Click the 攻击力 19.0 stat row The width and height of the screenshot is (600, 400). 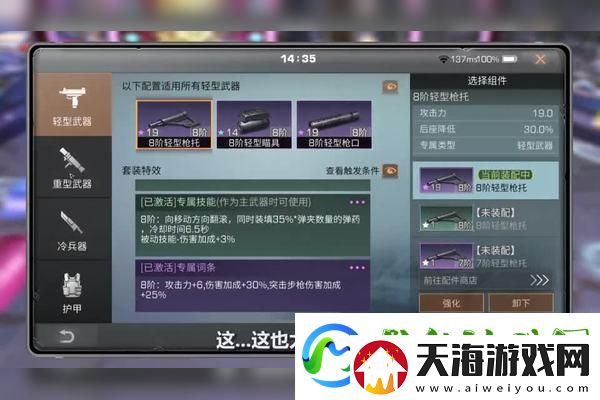pos(485,113)
